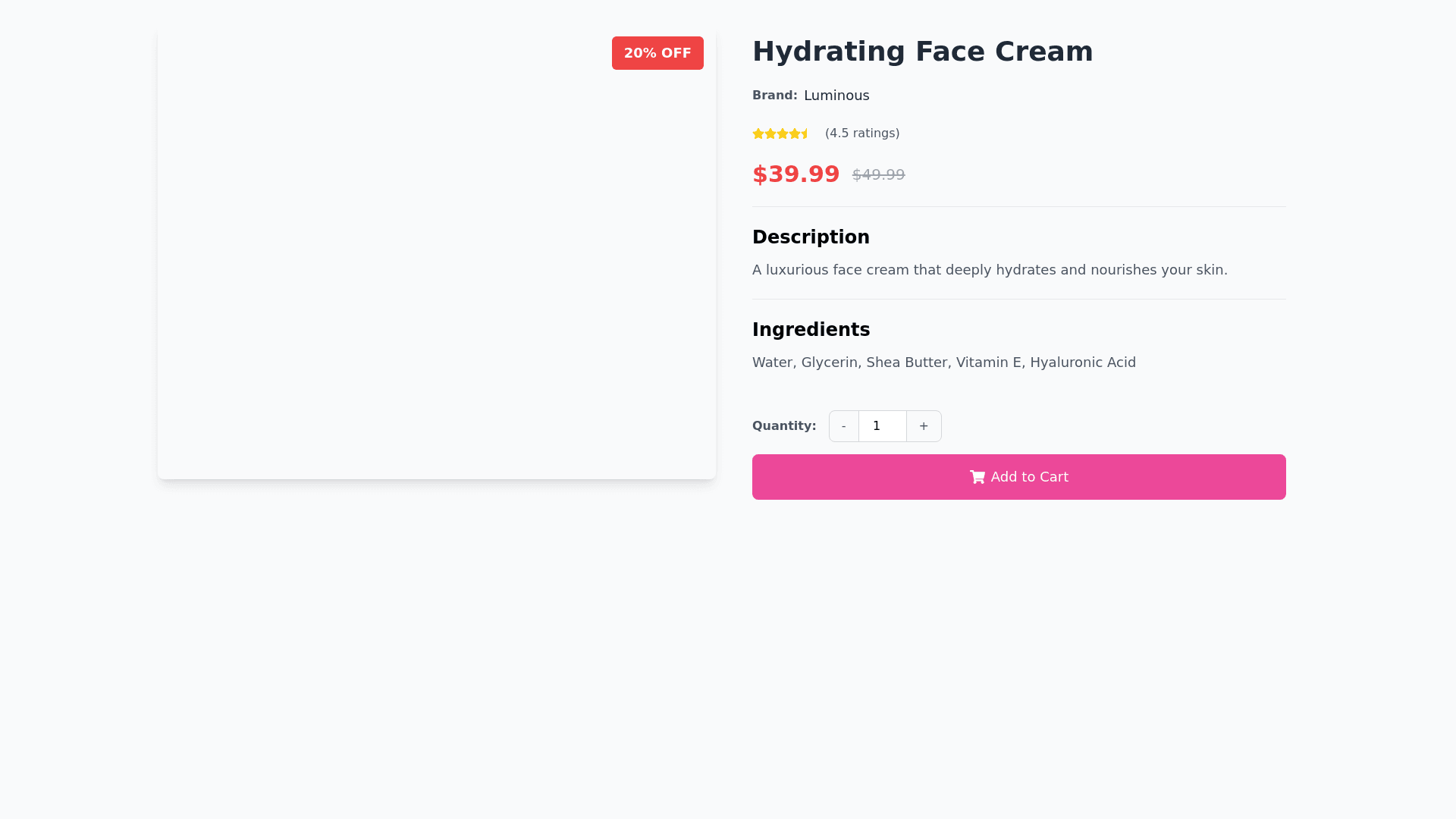The width and height of the screenshot is (1456, 819).
Task: Click the fourth rating star
Action: [x=795, y=133]
